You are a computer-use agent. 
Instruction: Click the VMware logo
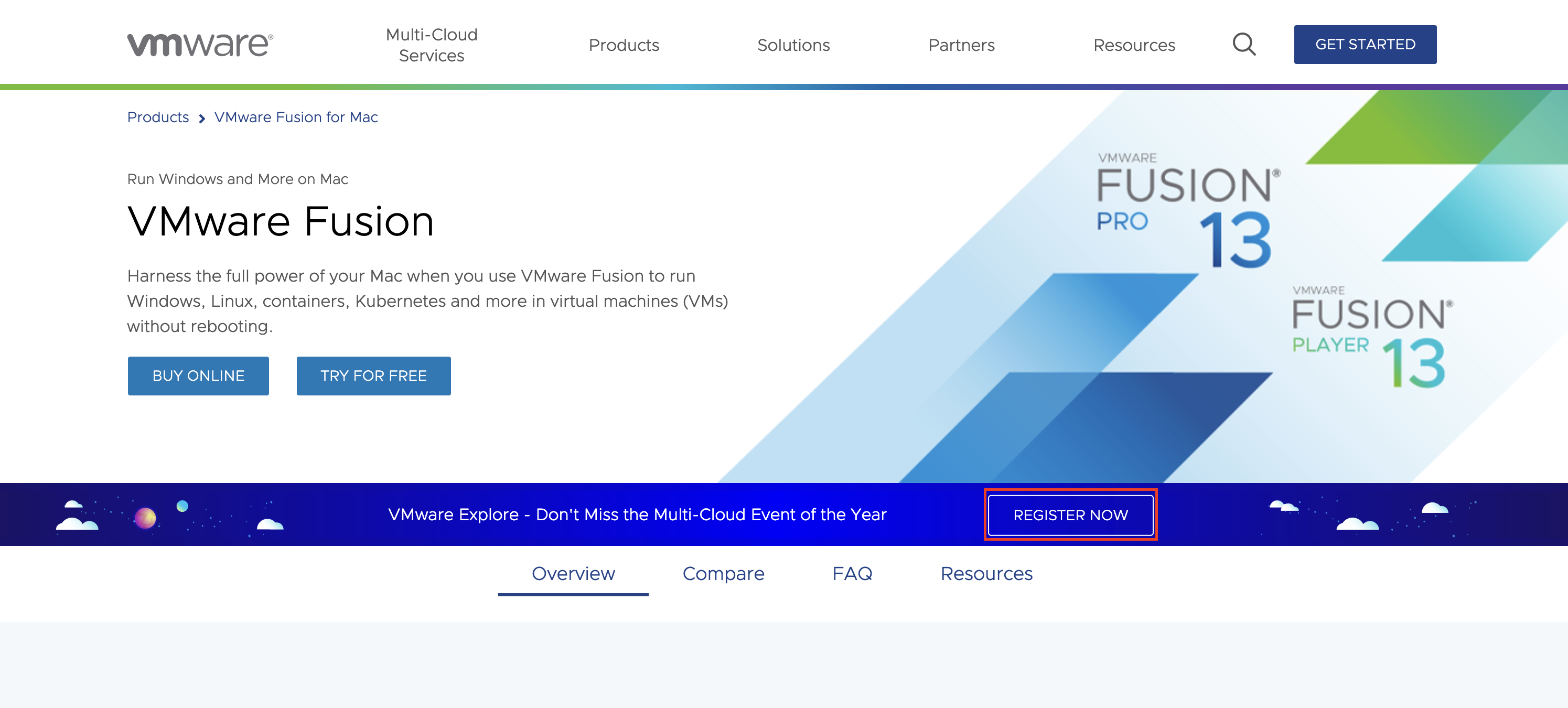pyautogui.click(x=200, y=45)
